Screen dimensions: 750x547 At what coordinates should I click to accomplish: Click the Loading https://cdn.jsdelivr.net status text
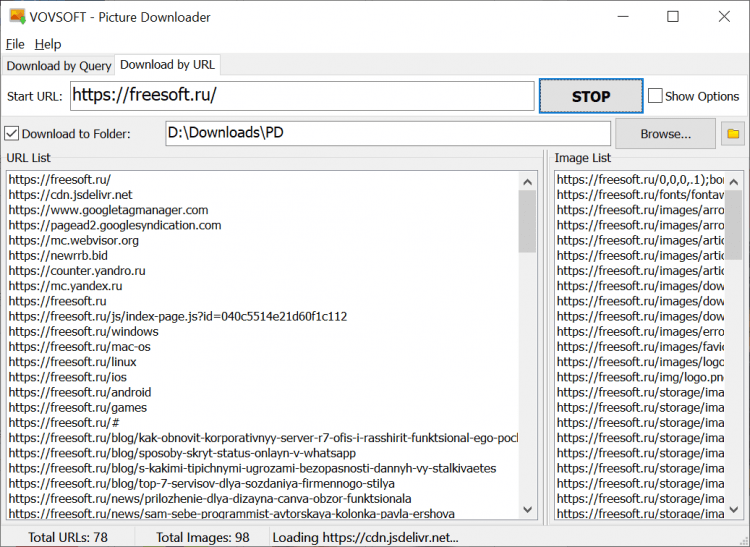point(365,537)
